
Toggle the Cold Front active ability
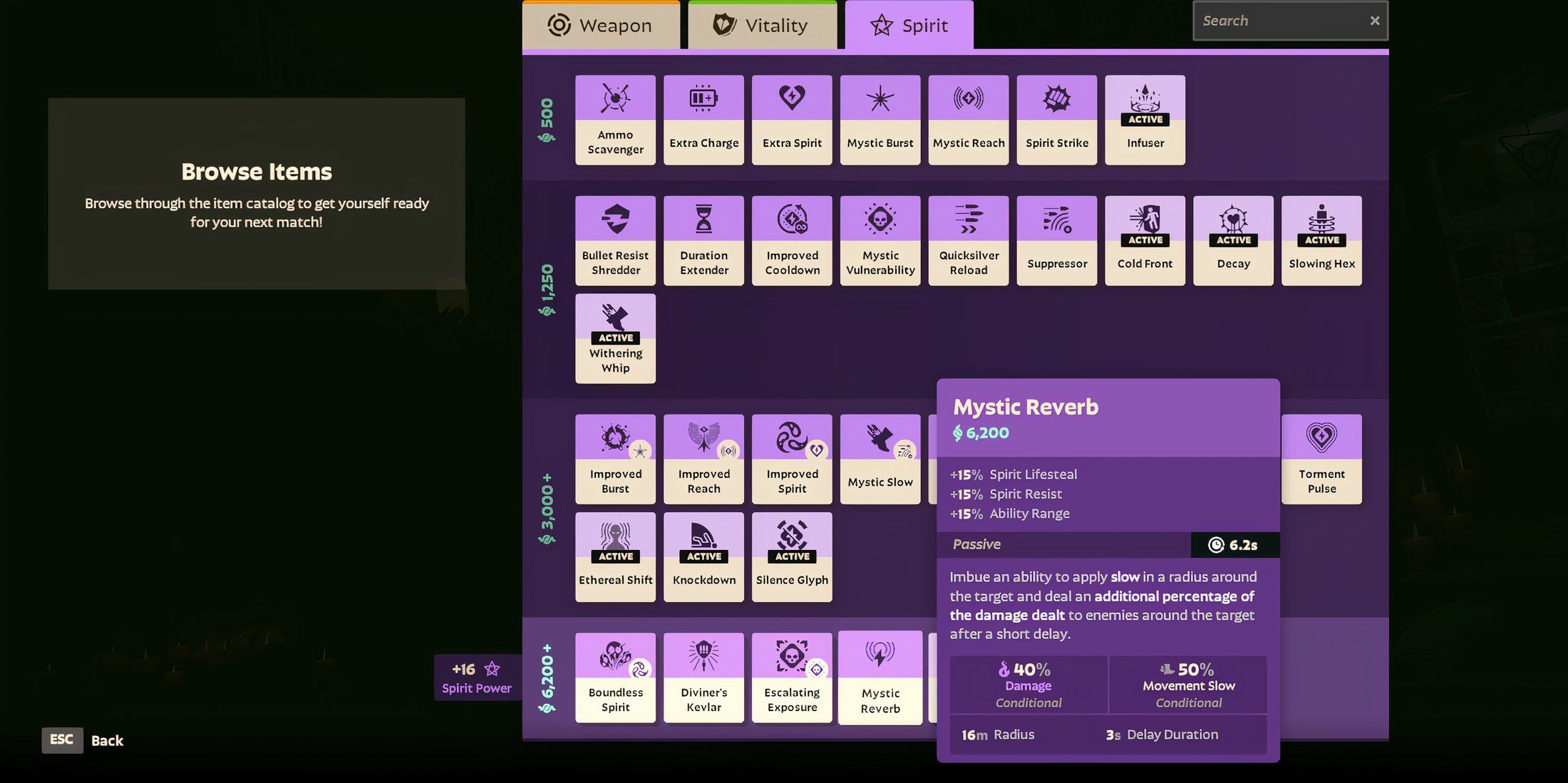[x=1145, y=240]
